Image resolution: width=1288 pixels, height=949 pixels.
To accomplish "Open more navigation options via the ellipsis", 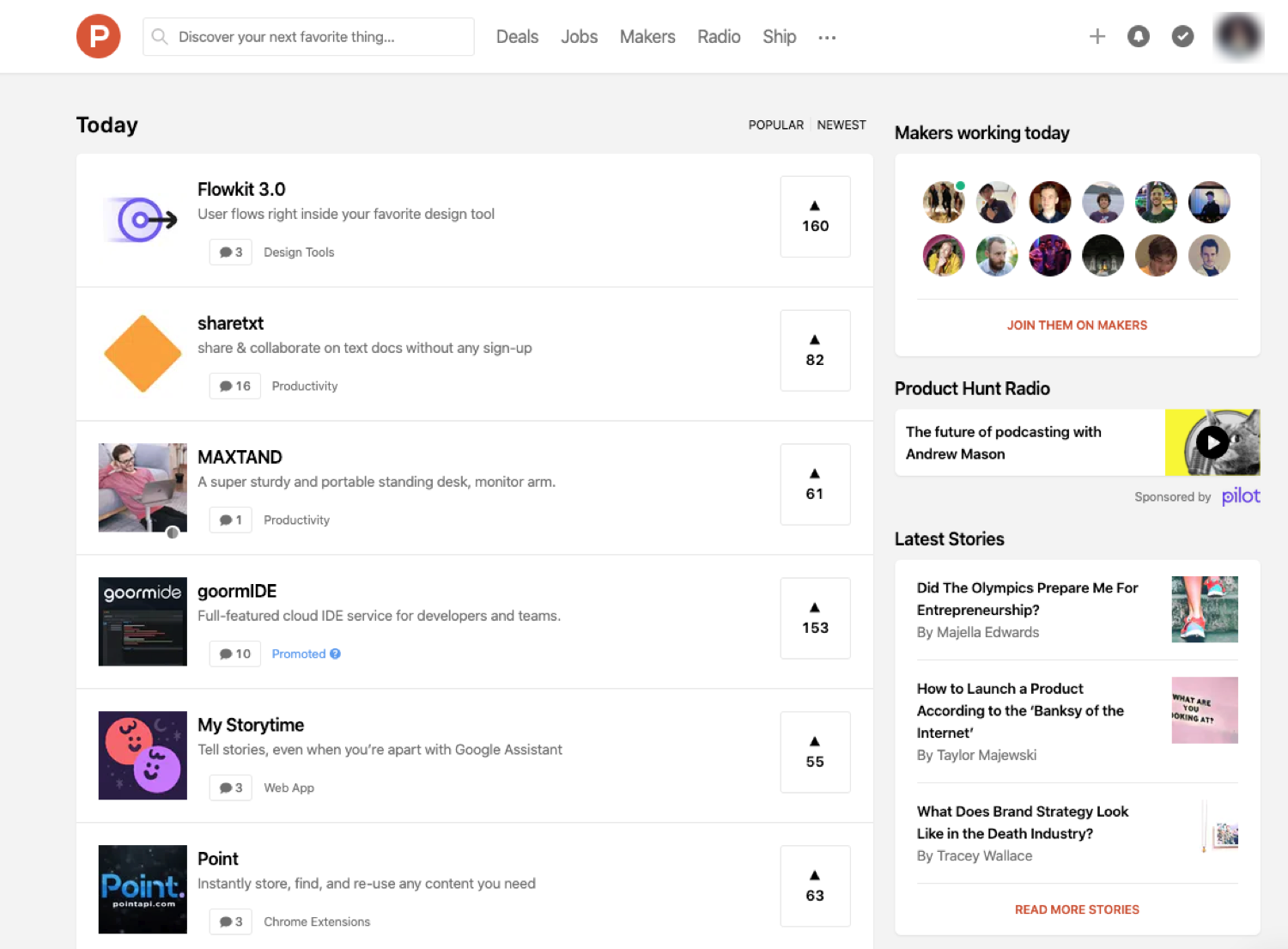I will [x=827, y=36].
